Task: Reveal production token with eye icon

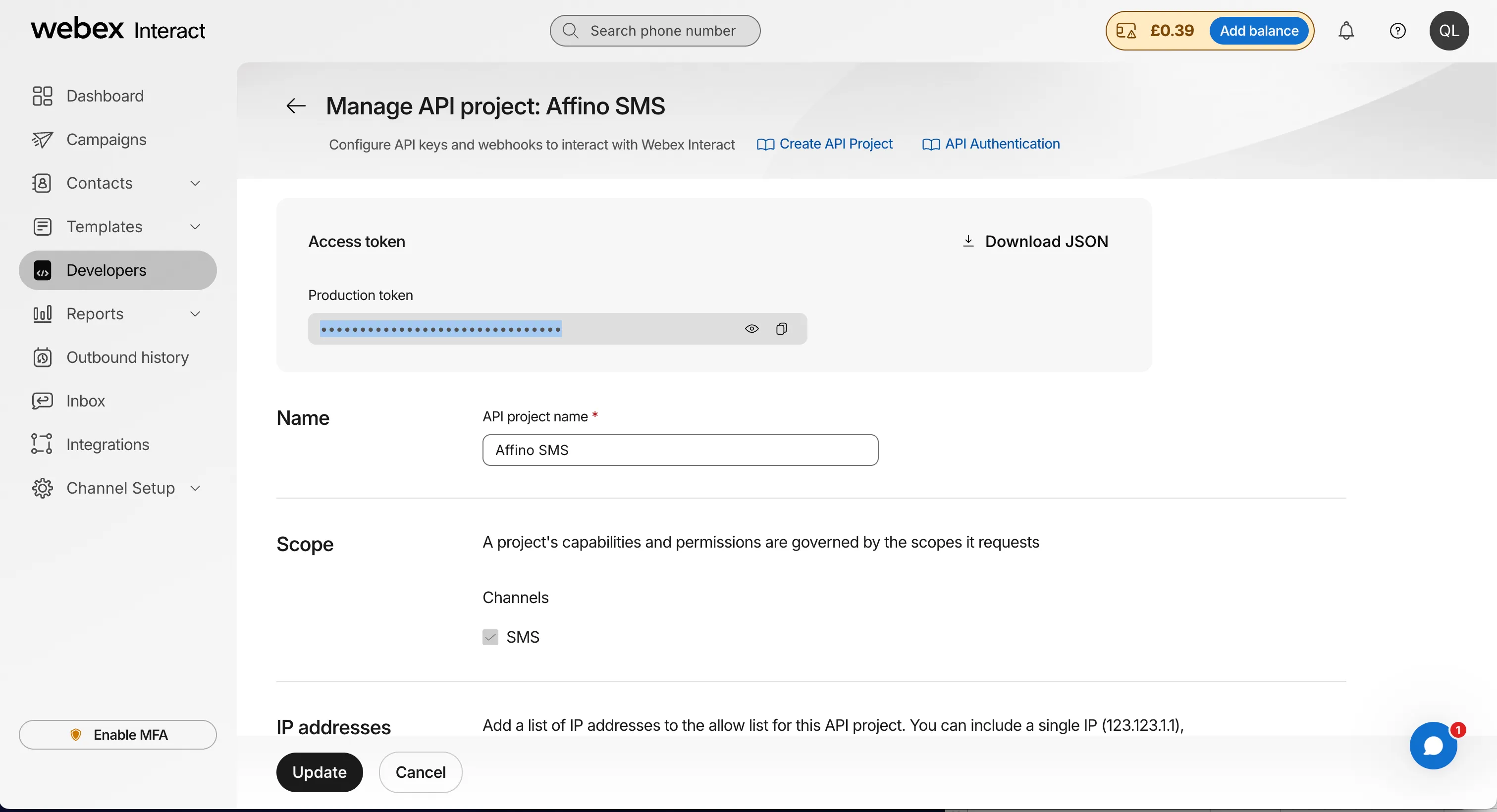Action: (x=751, y=329)
